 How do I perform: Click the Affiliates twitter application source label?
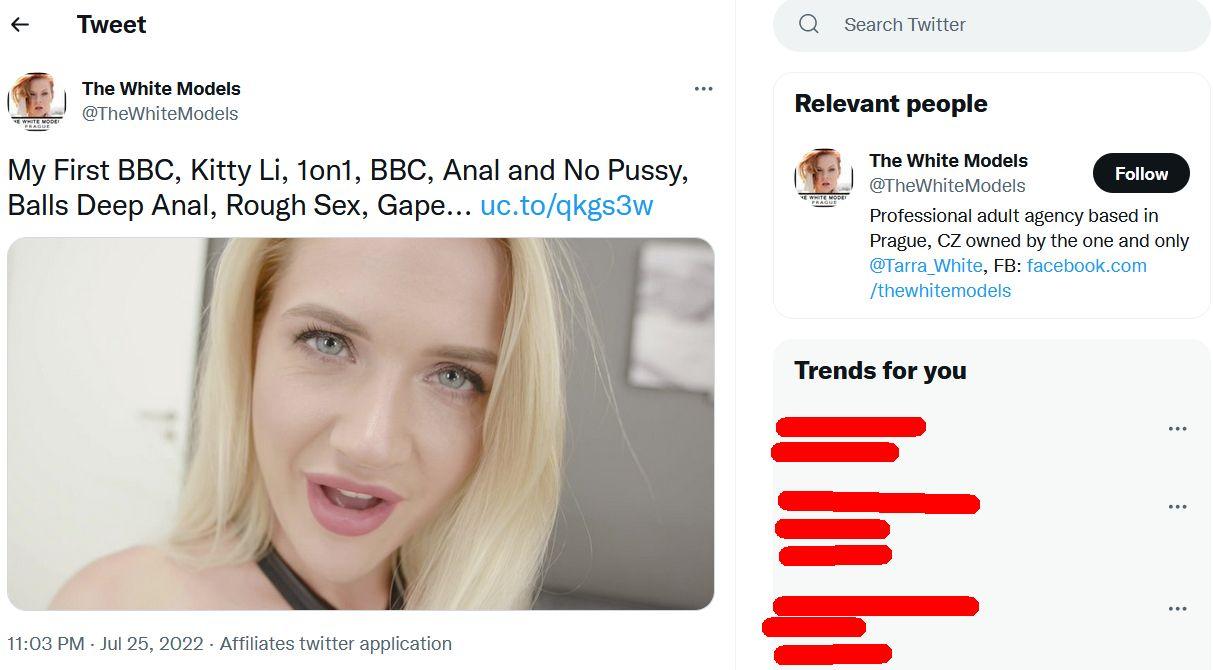coord(336,644)
